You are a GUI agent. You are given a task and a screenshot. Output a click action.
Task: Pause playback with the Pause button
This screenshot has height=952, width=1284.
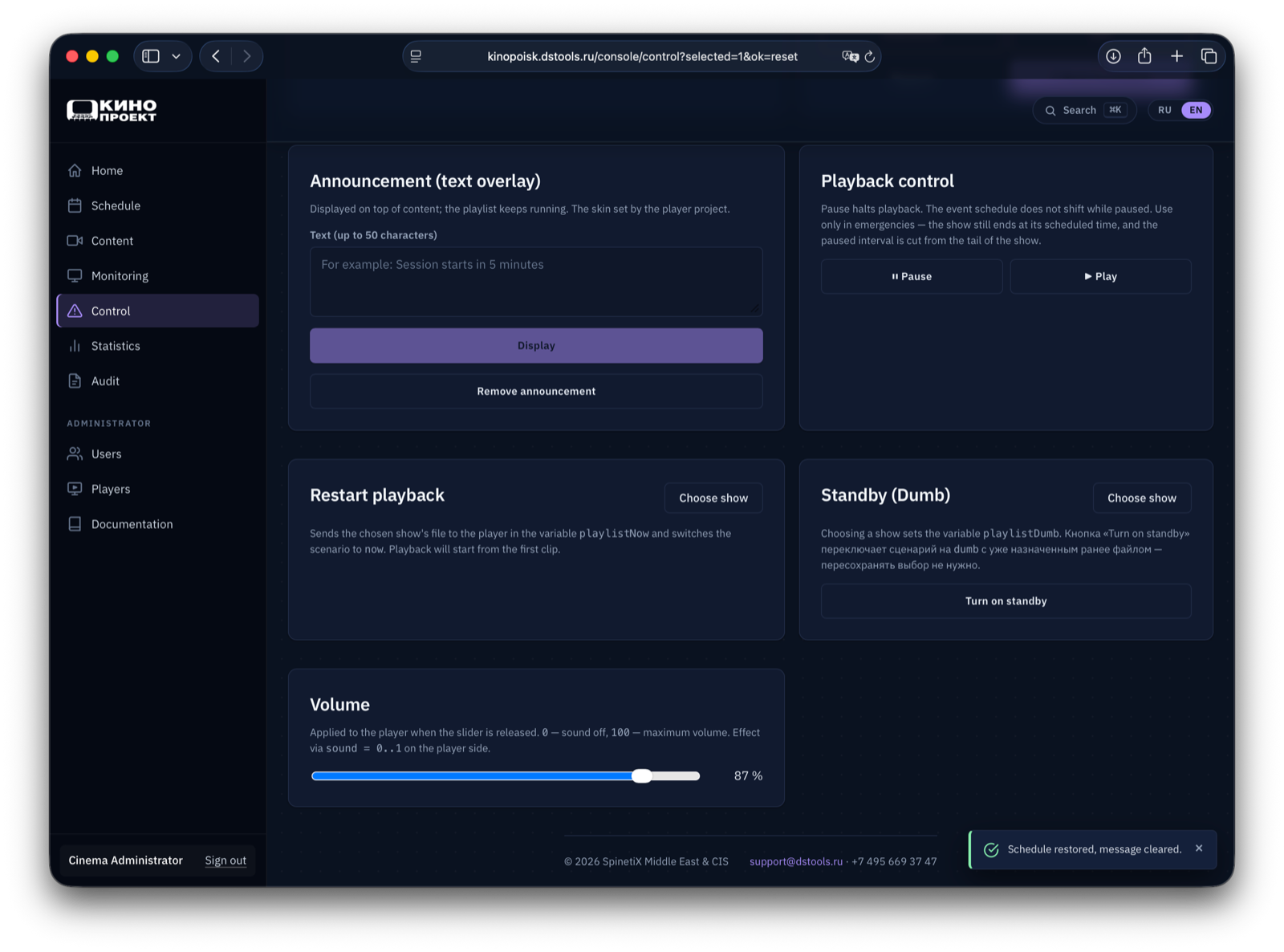click(912, 276)
